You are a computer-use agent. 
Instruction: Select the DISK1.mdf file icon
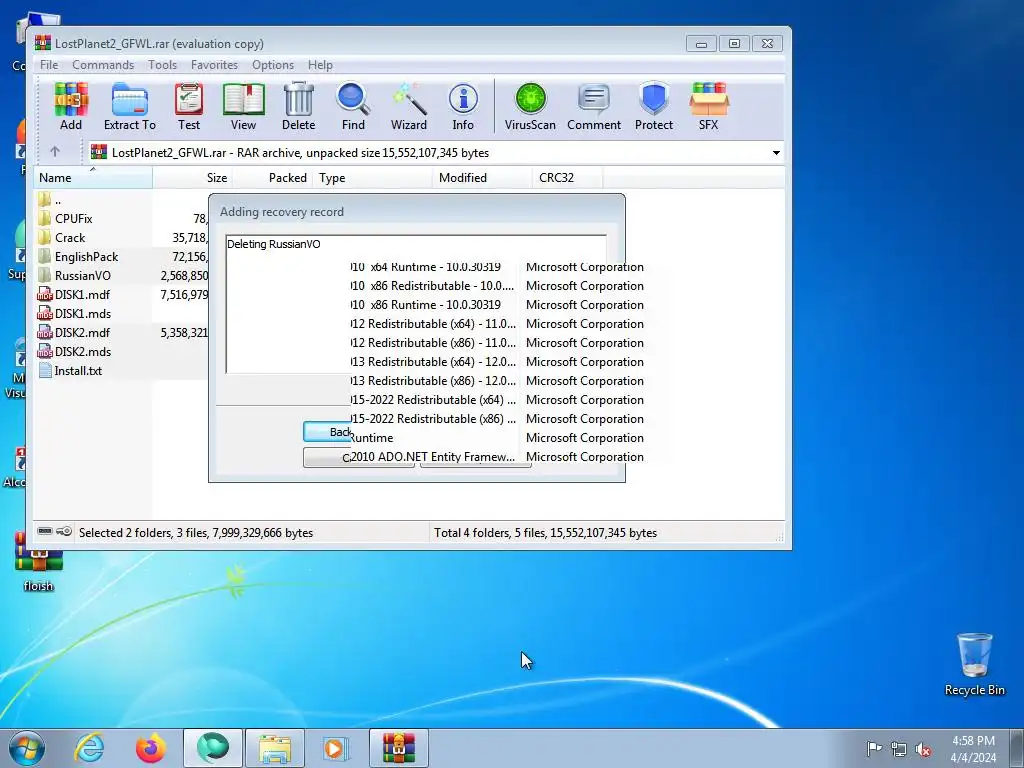[x=44, y=295]
